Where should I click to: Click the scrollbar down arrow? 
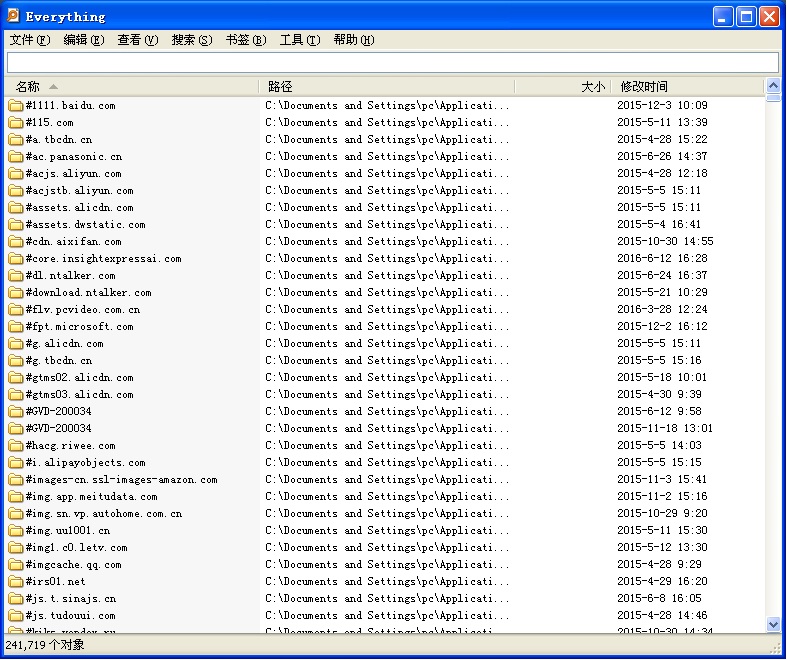(x=773, y=624)
